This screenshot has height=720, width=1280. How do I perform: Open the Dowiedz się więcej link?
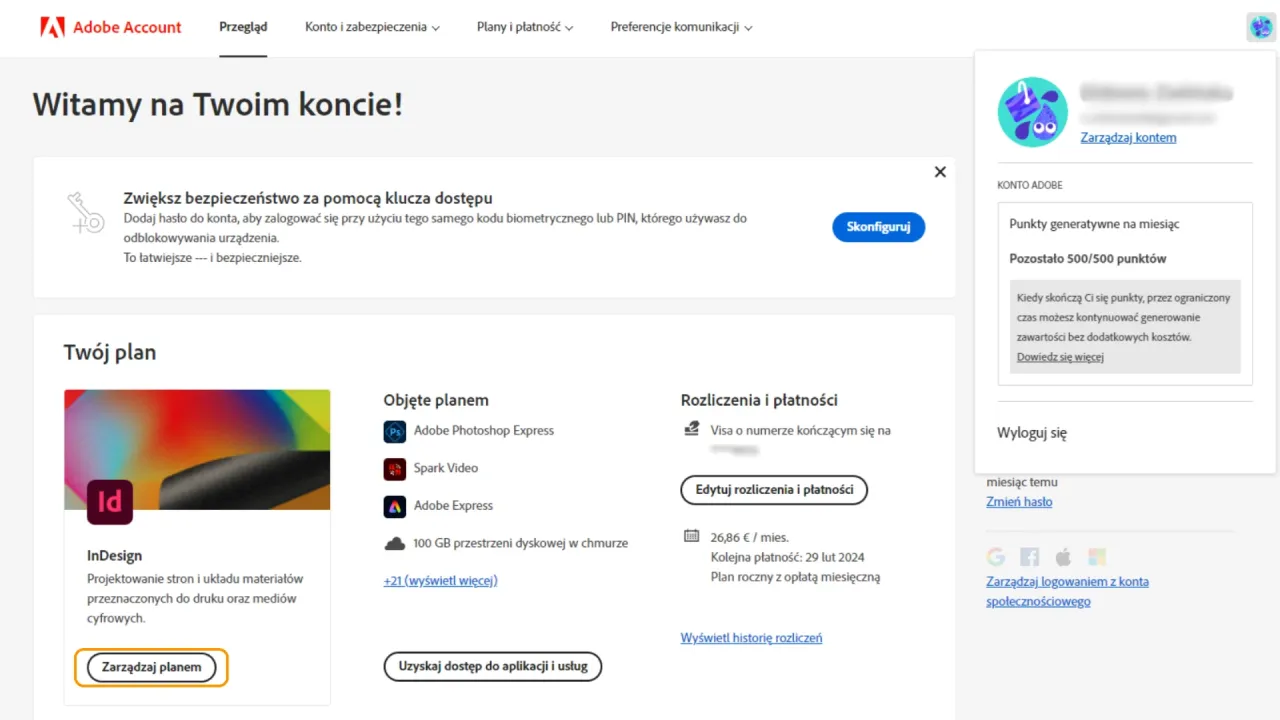1060,357
